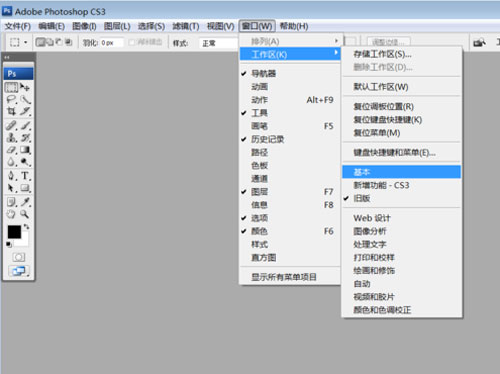Choose Intersect With Selection mode icon

[68, 42]
